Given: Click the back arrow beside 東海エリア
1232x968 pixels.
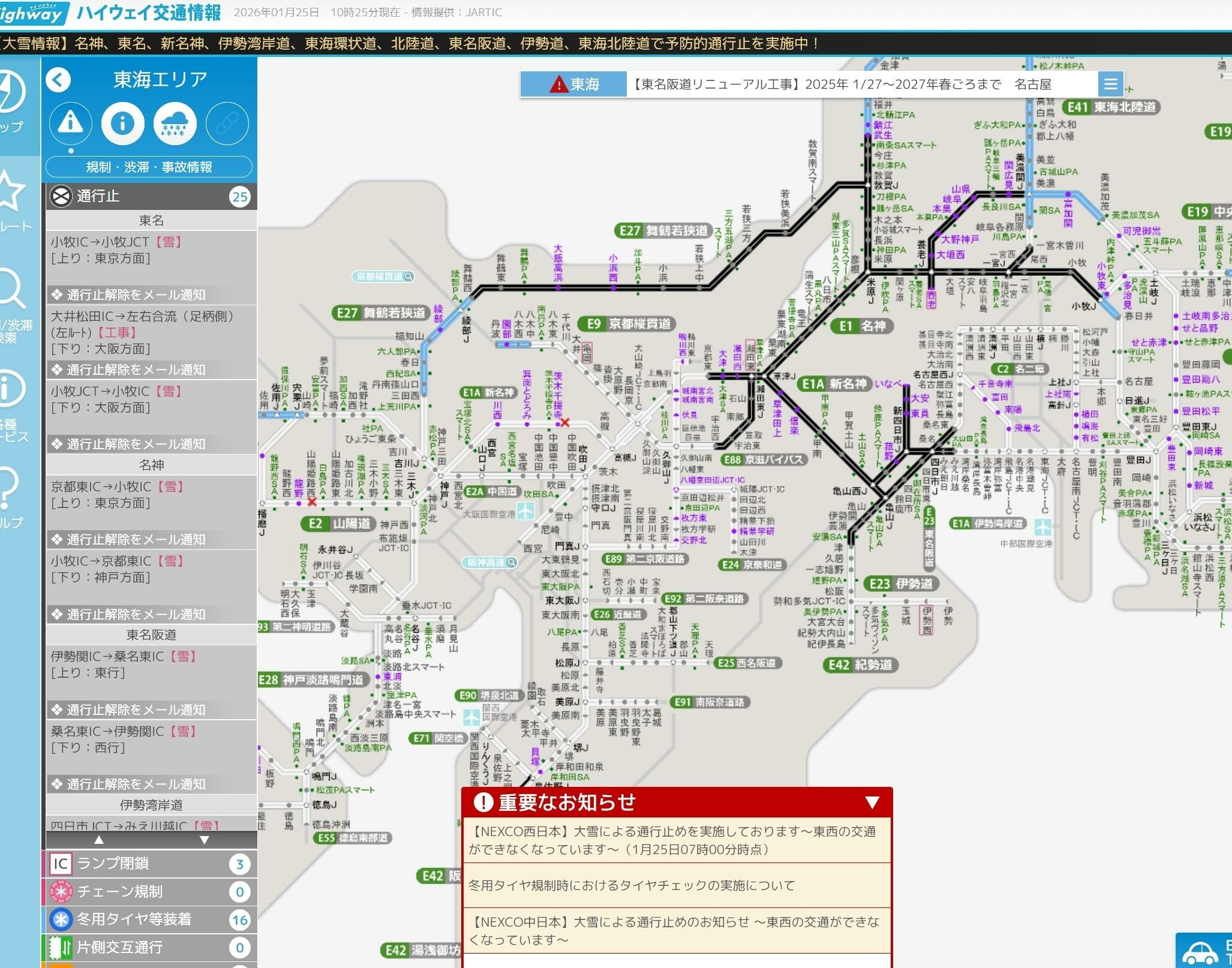Looking at the screenshot, I should click(x=58, y=80).
